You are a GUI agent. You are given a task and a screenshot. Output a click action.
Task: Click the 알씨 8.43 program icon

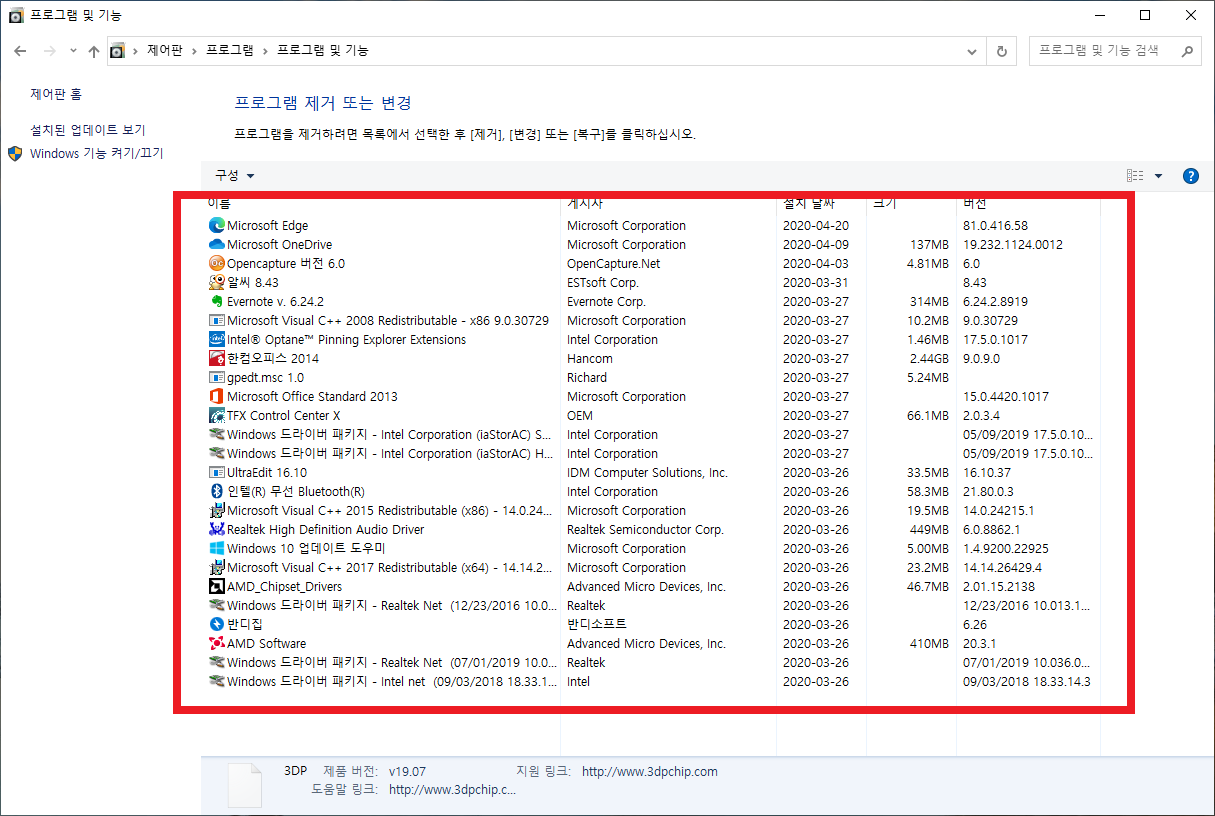(216, 283)
